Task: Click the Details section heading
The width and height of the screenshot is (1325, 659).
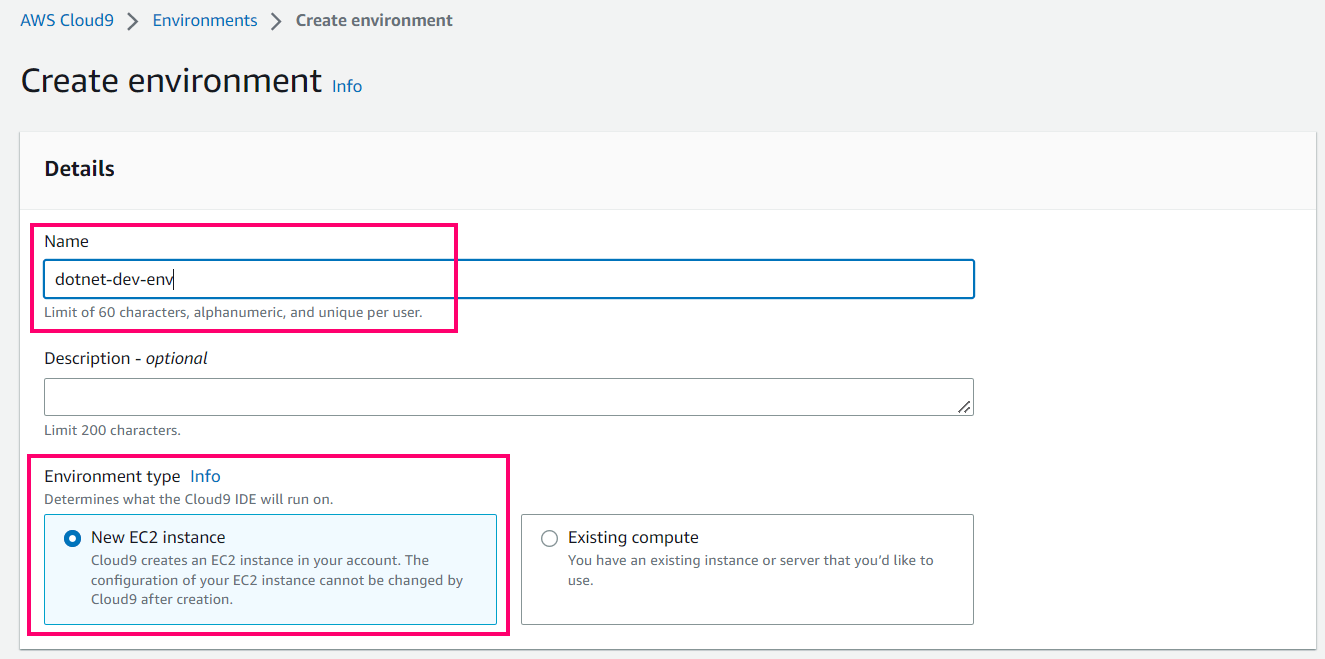Action: 79,168
